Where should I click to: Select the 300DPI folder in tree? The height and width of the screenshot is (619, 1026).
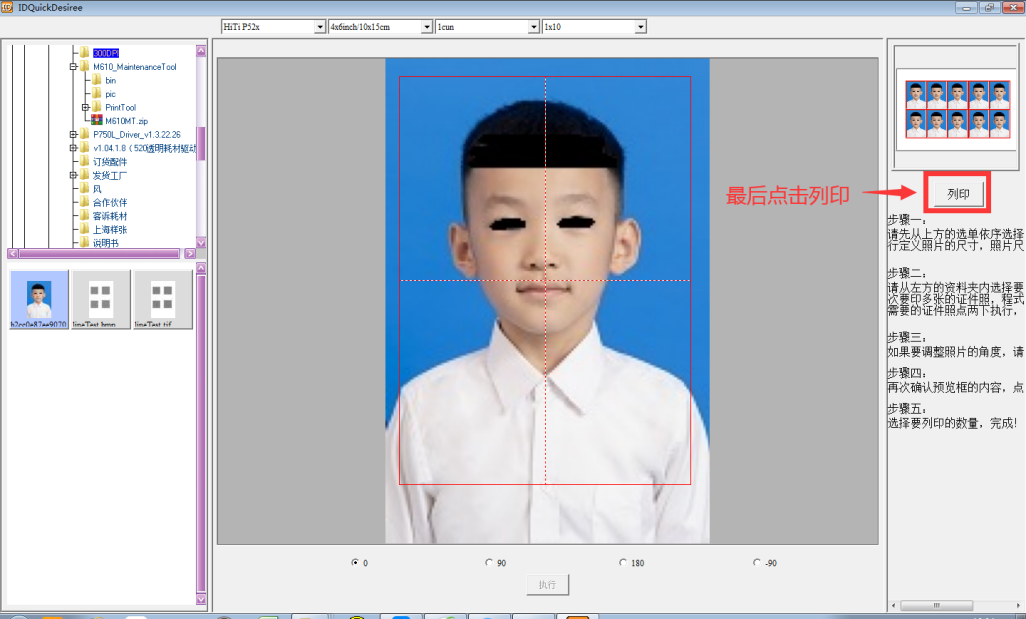pyautogui.click(x=105, y=53)
